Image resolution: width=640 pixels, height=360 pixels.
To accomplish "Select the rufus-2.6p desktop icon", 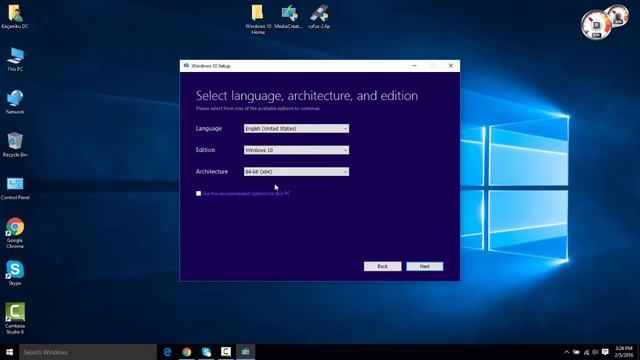I will click(x=319, y=16).
